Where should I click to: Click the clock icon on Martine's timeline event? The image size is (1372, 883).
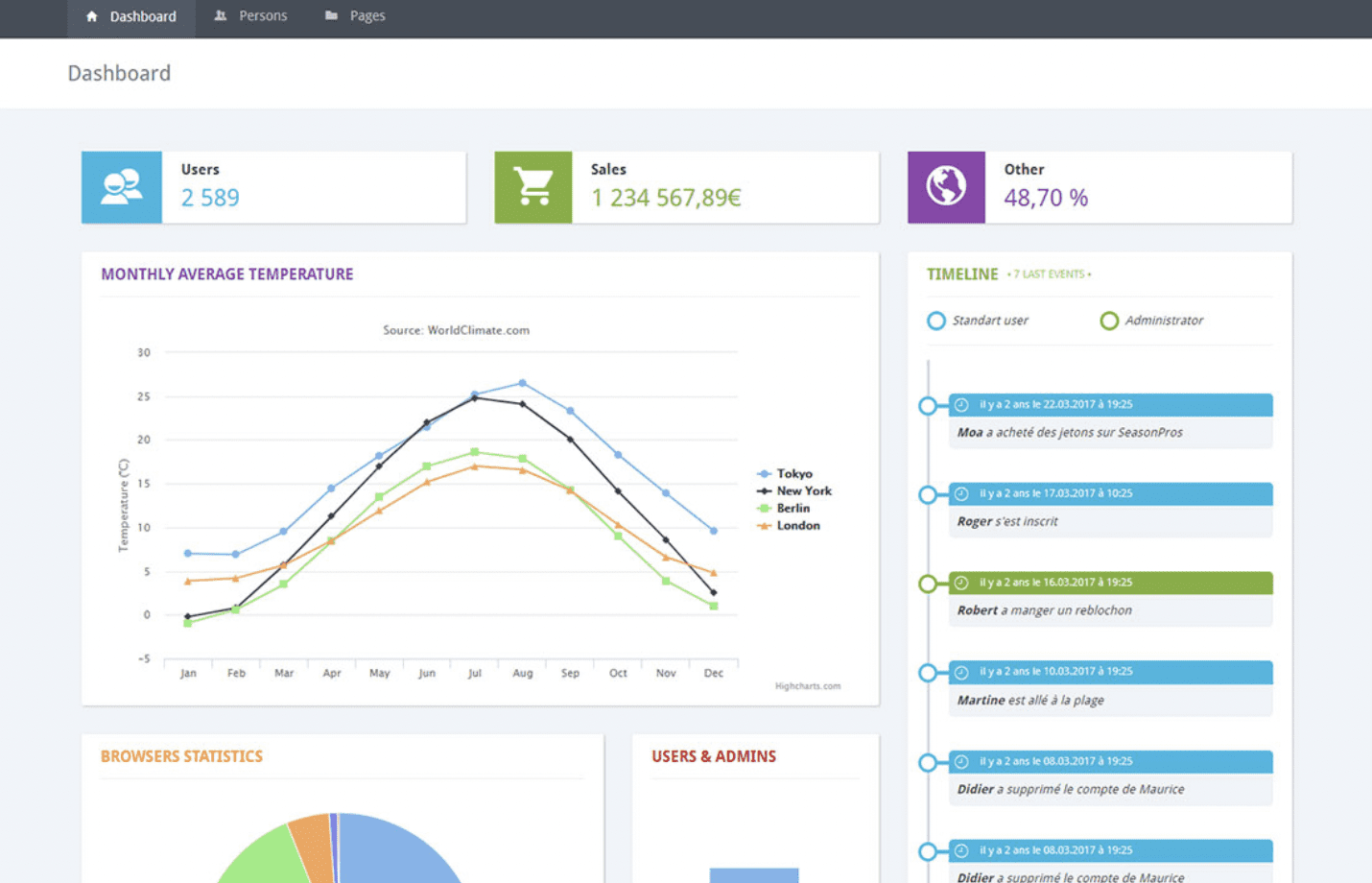coord(962,672)
